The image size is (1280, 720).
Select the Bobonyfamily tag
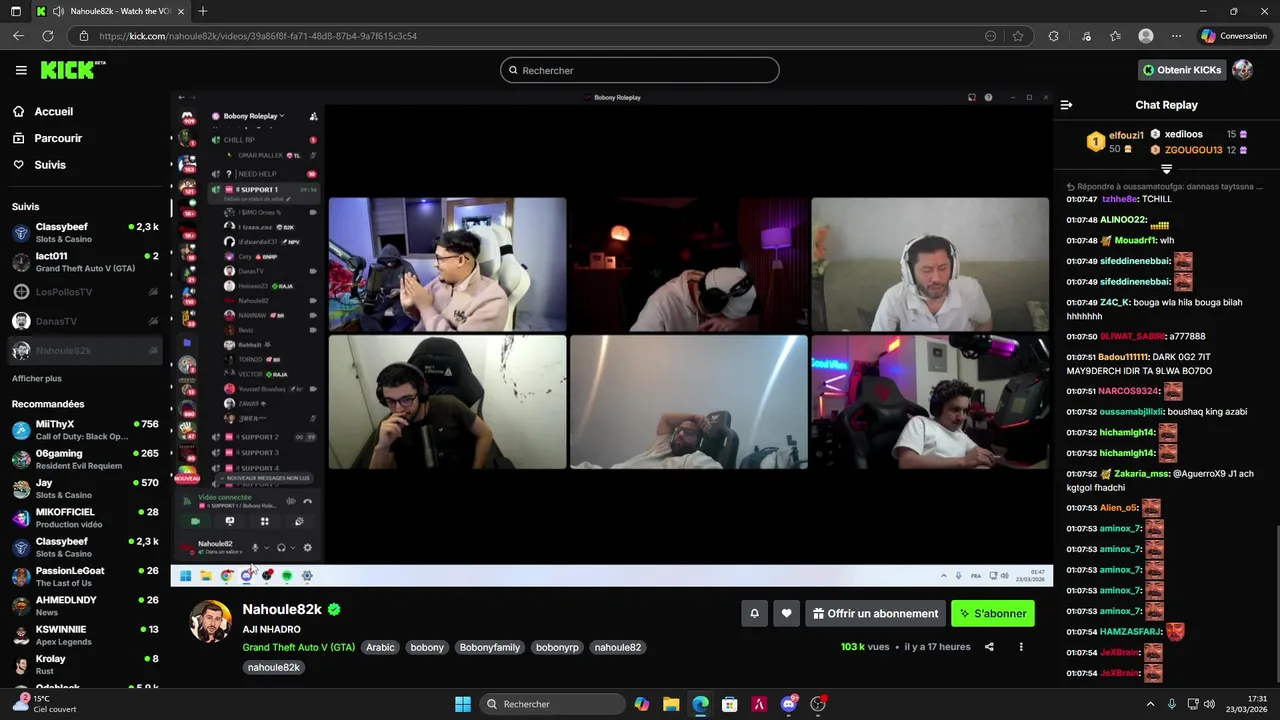click(490, 647)
